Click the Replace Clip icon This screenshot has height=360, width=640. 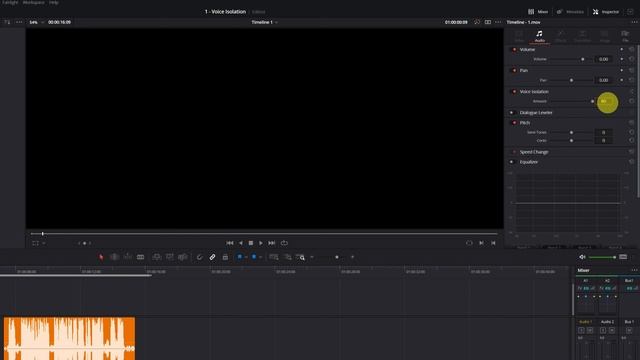182,257
